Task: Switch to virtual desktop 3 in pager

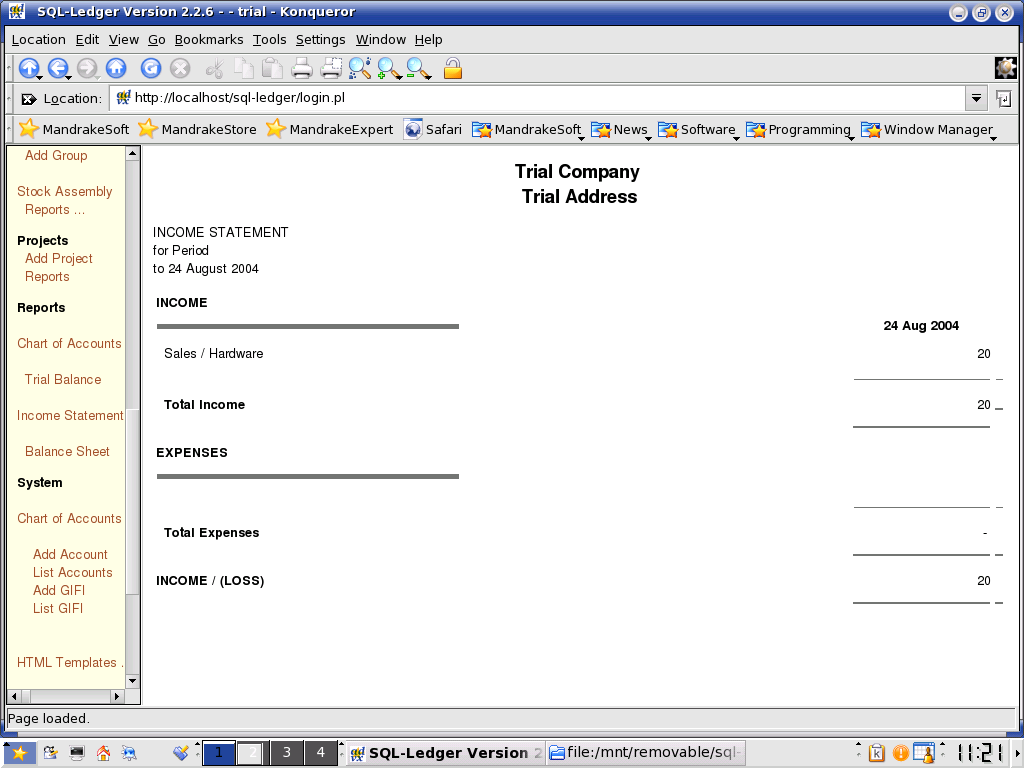Action: [287, 753]
